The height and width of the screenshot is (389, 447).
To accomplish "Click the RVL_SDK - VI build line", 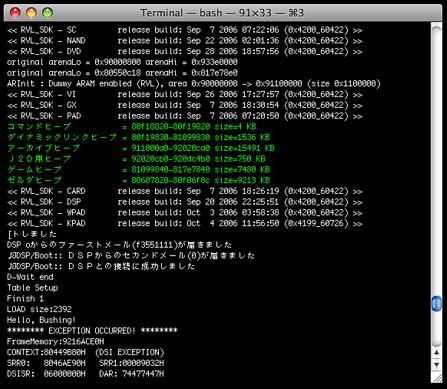I will click(185, 94).
